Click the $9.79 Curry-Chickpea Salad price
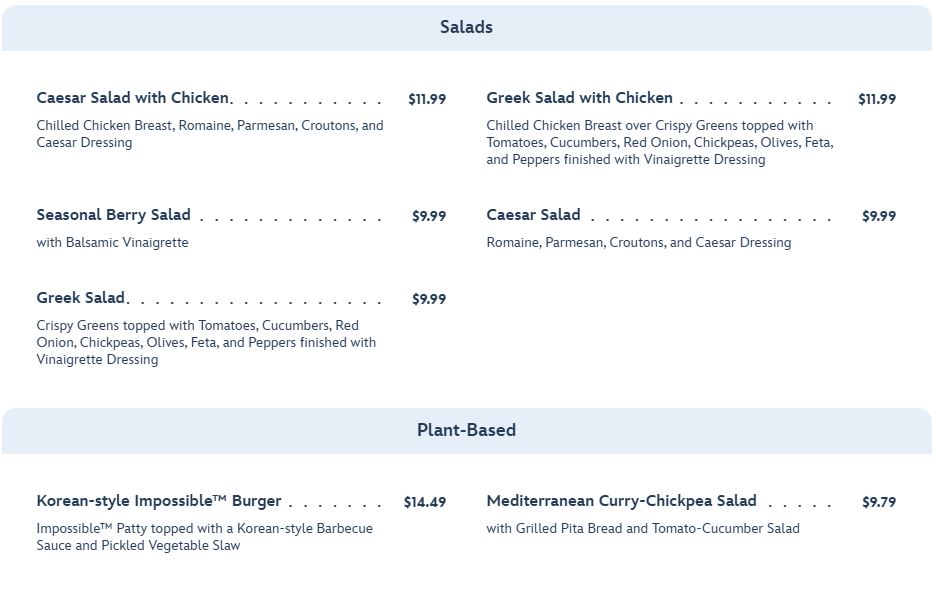936x589 pixels. 879,502
